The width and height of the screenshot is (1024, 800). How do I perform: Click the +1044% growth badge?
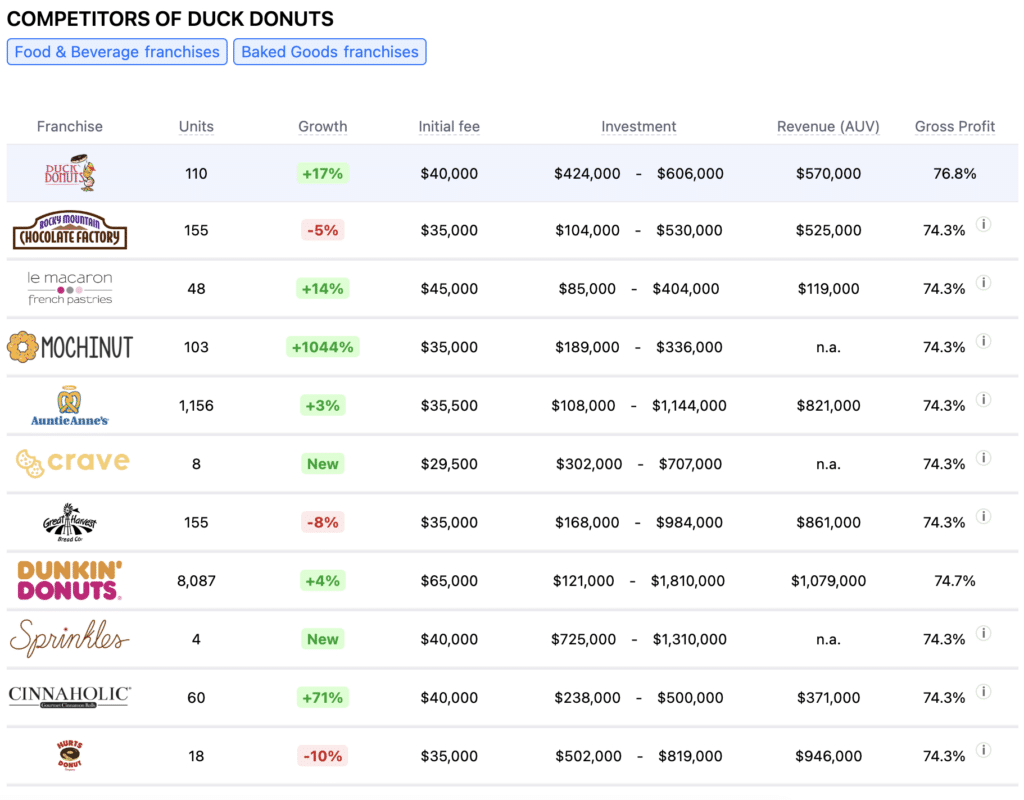coord(323,347)
